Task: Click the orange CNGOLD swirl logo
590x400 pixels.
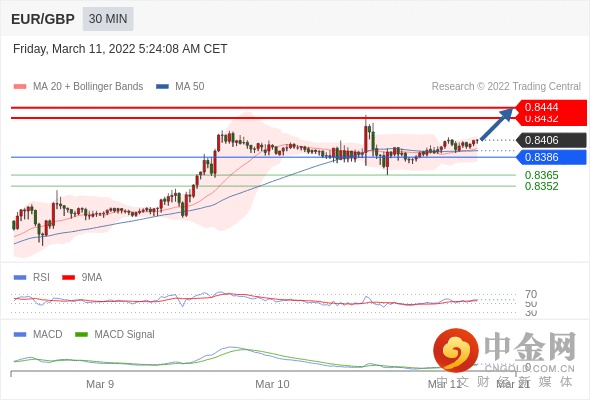Action: [456, 350]
